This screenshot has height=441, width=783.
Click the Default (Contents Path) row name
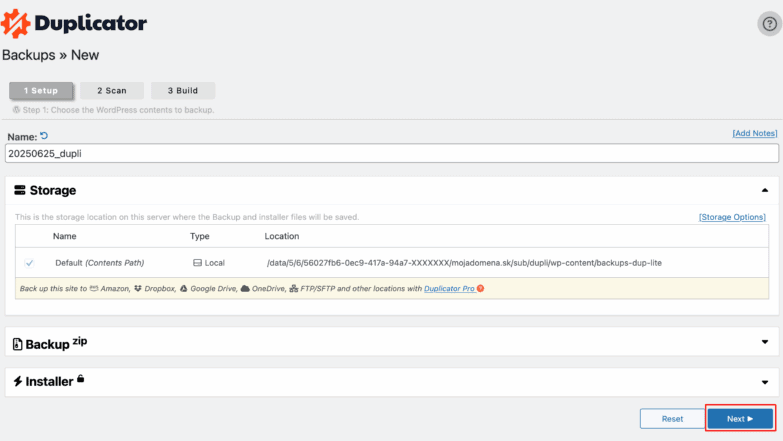tap(99, 263)
